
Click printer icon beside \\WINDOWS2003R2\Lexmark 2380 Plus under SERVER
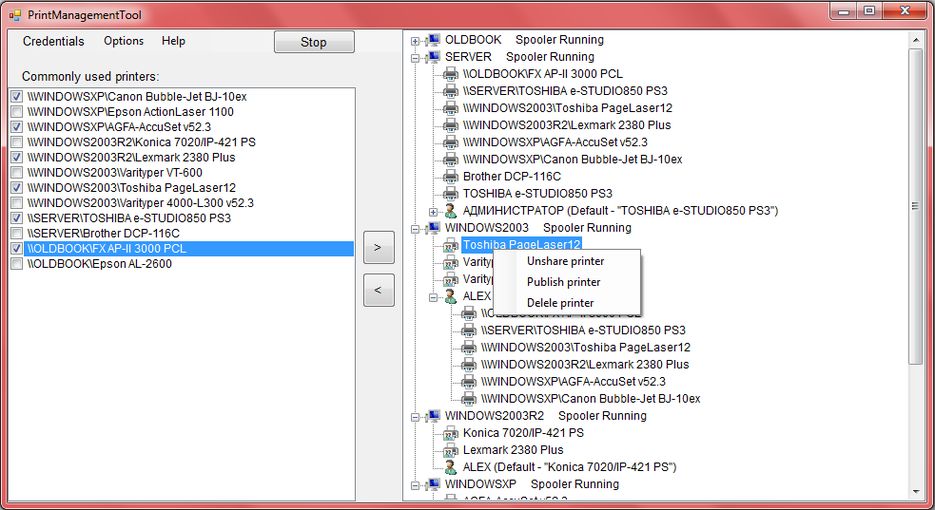point(451,125)
